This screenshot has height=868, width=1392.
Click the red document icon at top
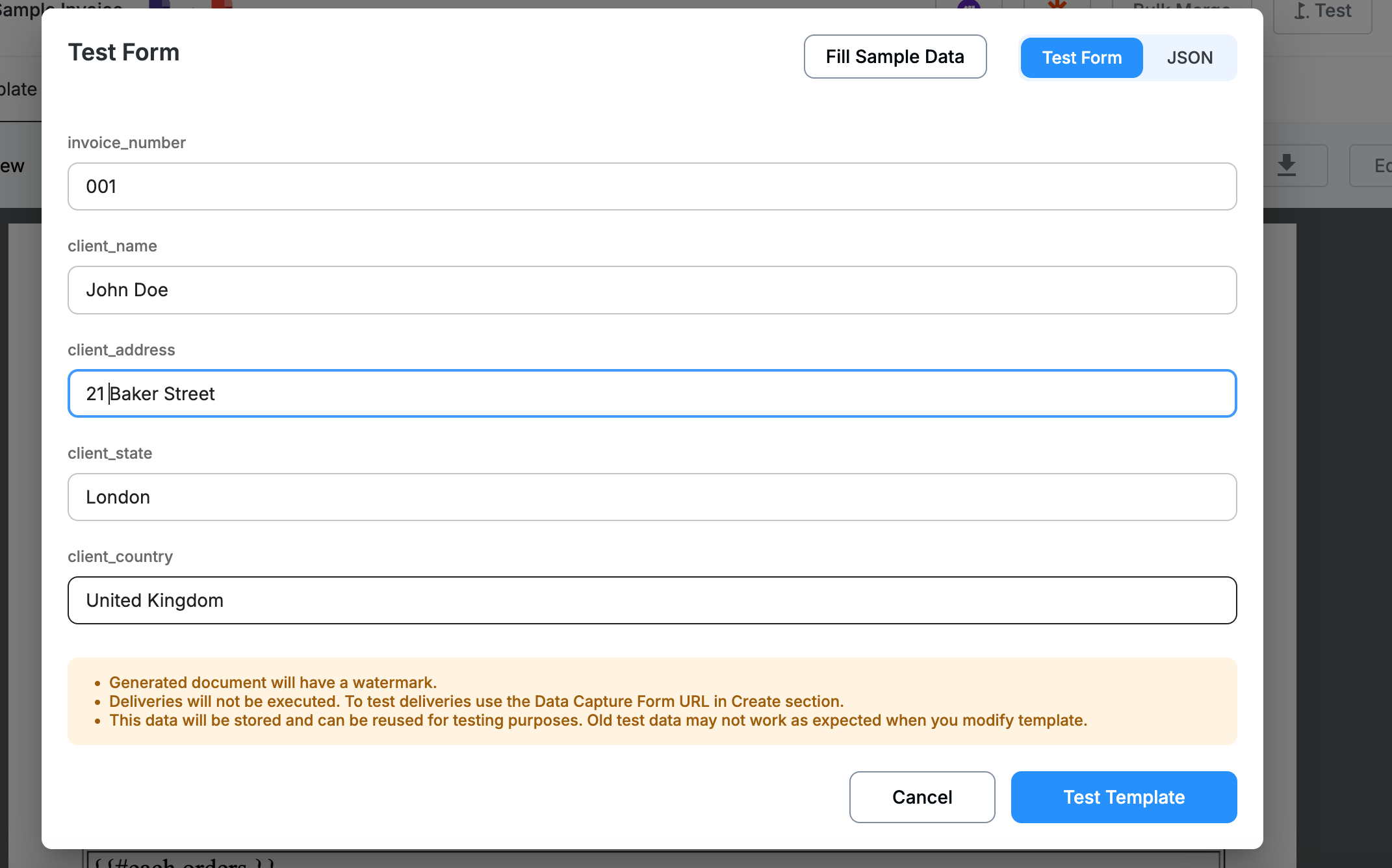[222, 3]
